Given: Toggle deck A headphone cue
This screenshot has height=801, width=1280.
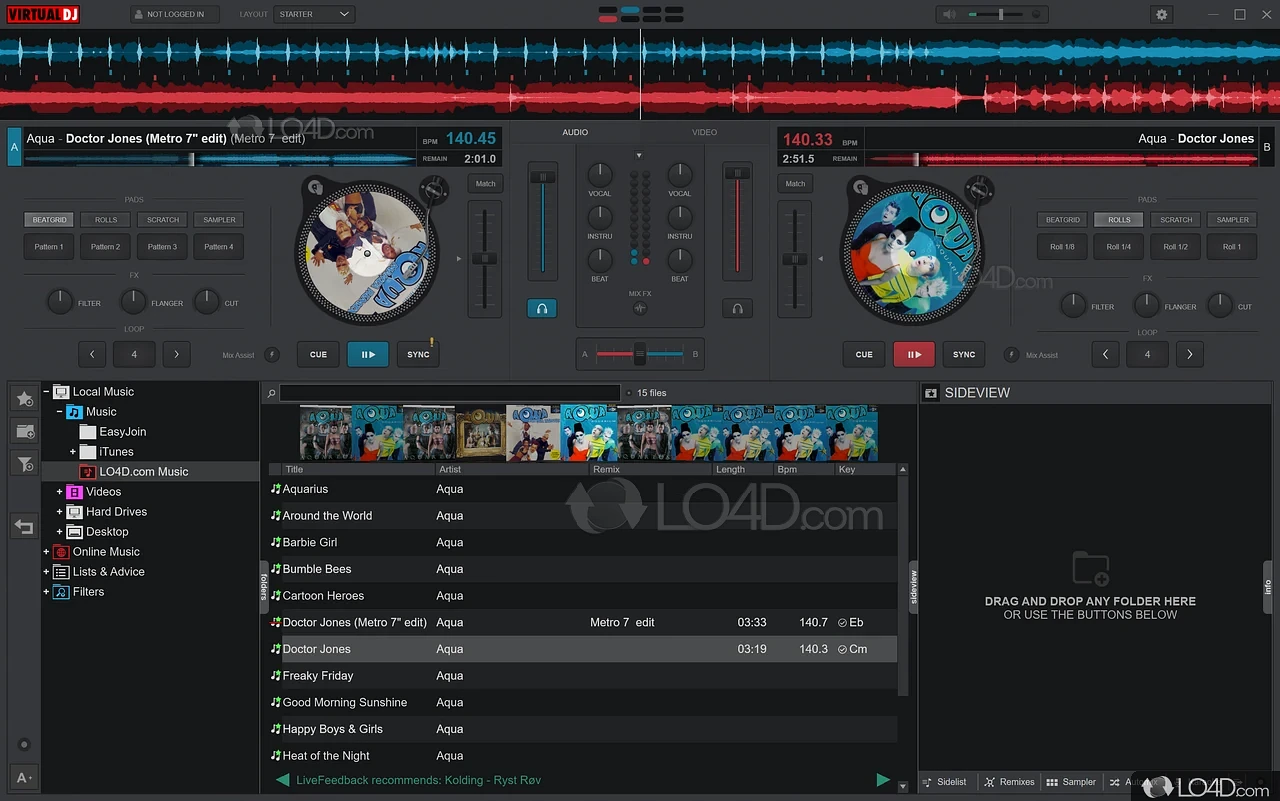Looking at the screenshot, I should [x=542, y=309].
